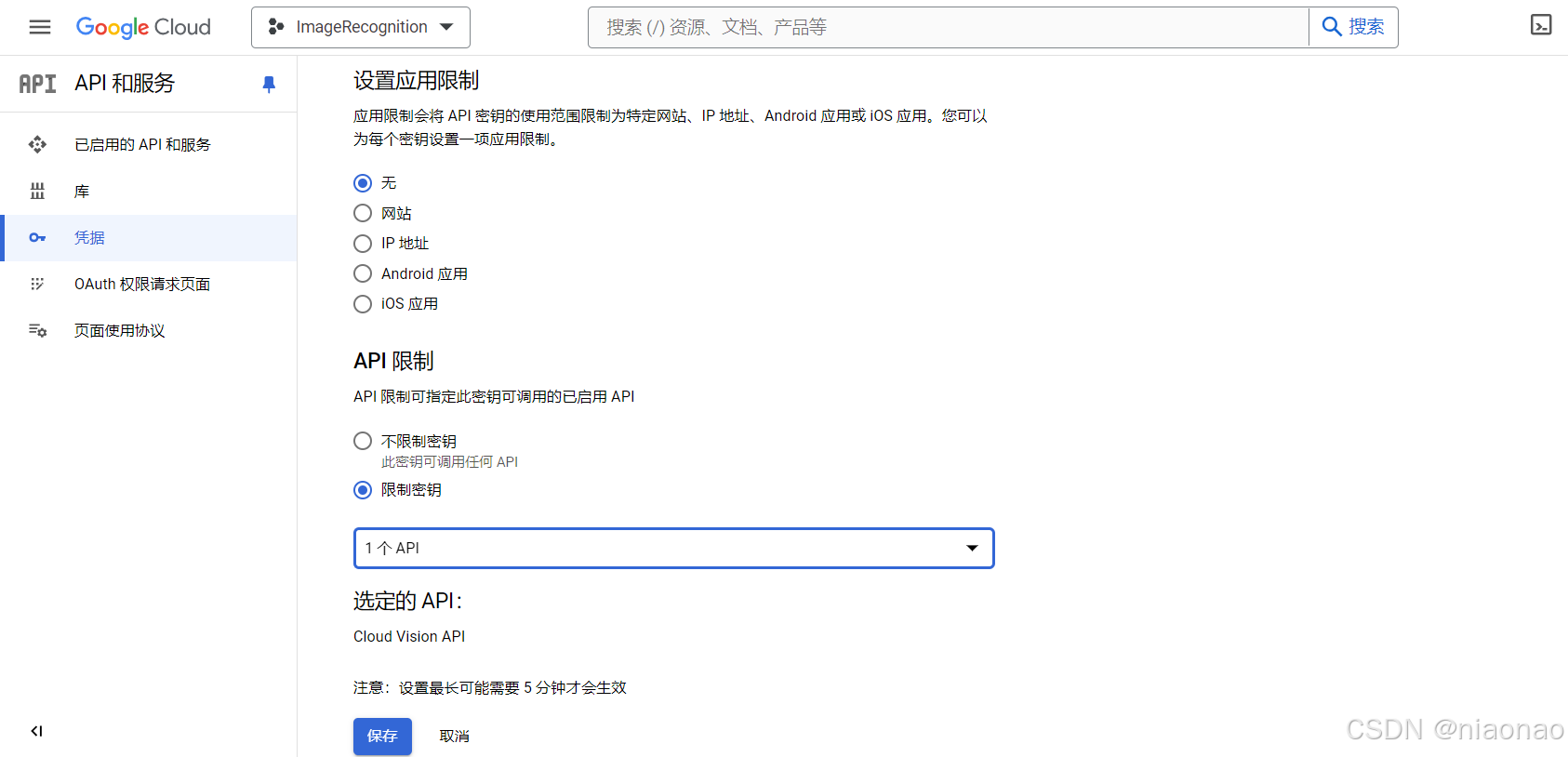Image resolution: width=1568 pixels, height=757 pixels.
Task: Expand the 1 个 API dropdown
Action: coord(674,548)
